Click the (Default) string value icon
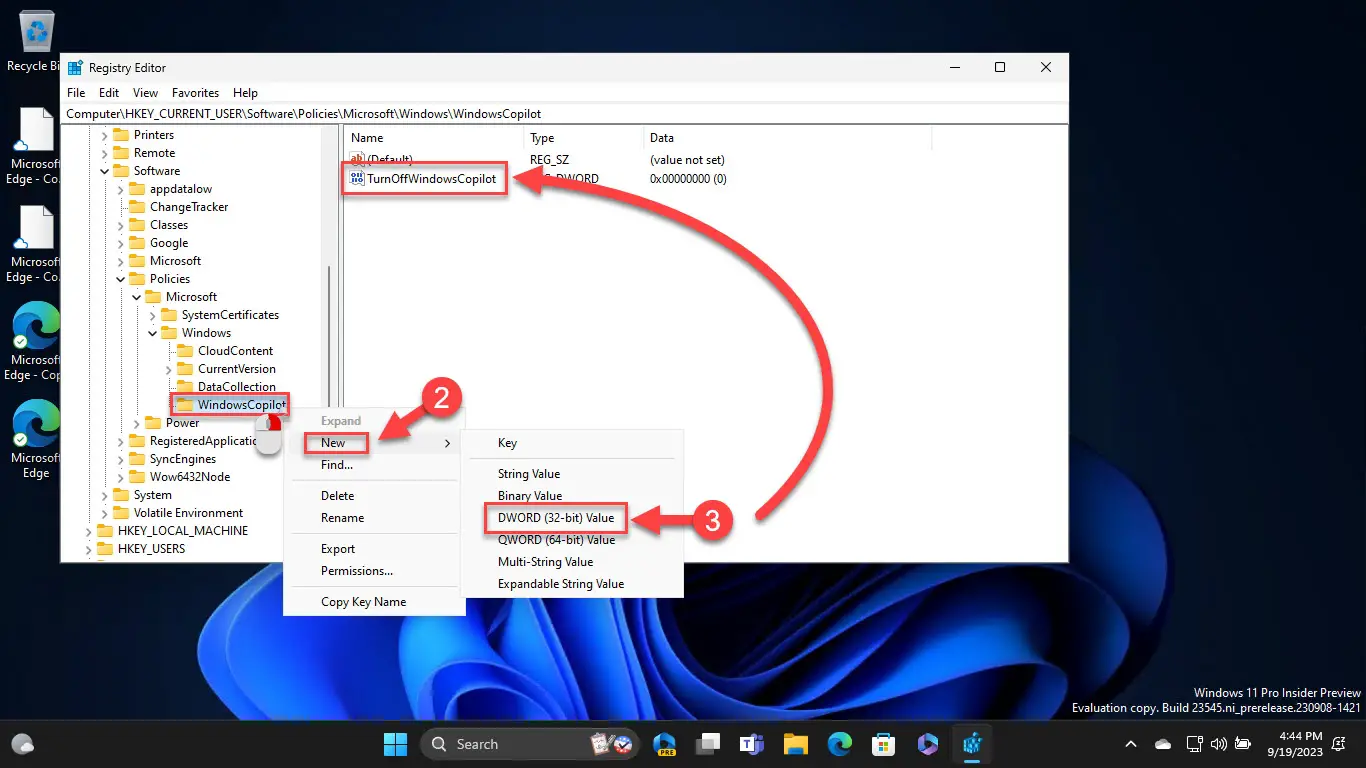1366x768 pixels. click(357, 159)
